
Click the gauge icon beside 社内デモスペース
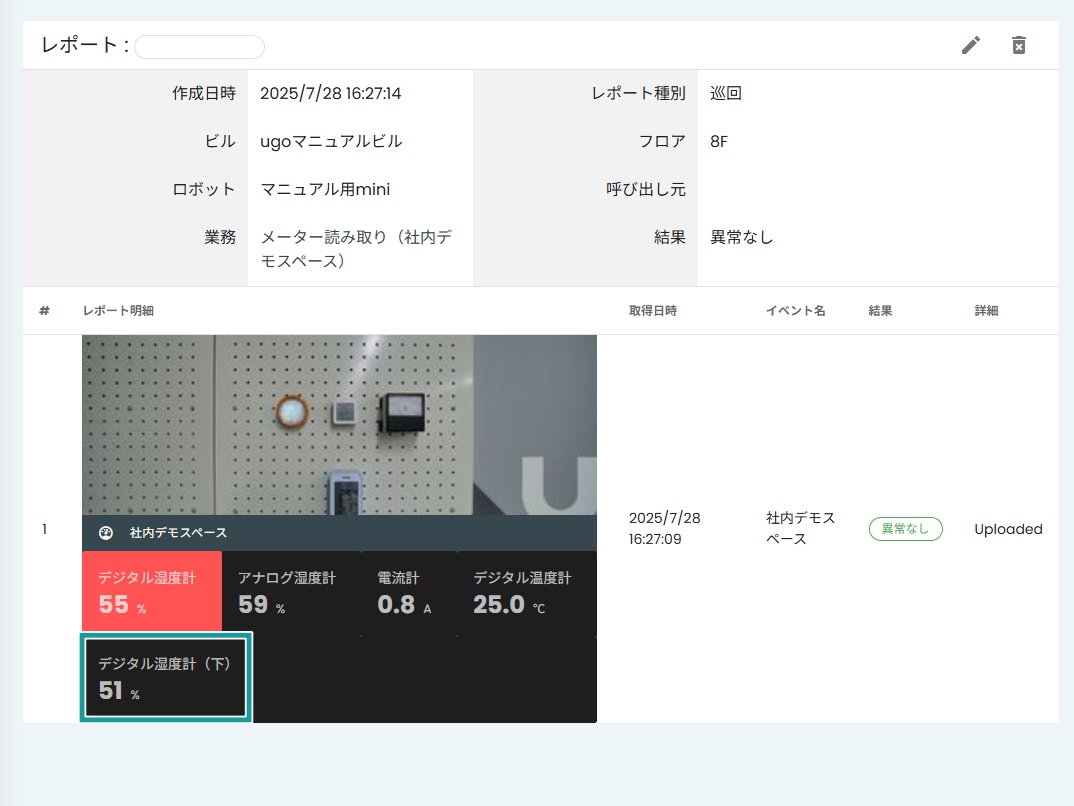105,533
